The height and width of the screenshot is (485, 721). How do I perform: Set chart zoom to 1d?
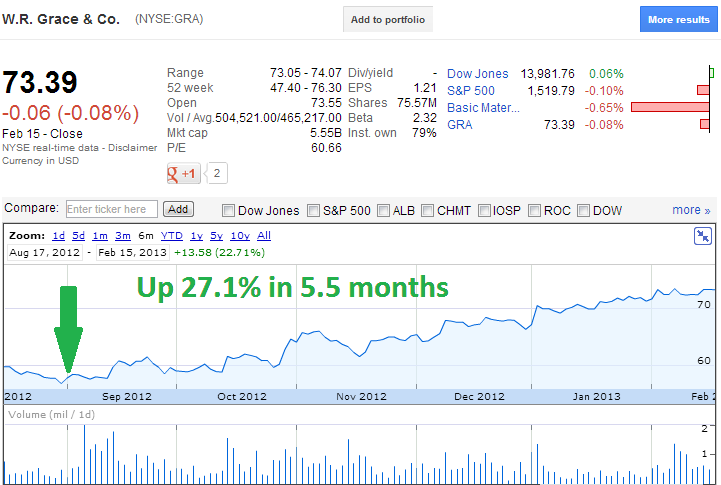(58, 236)
